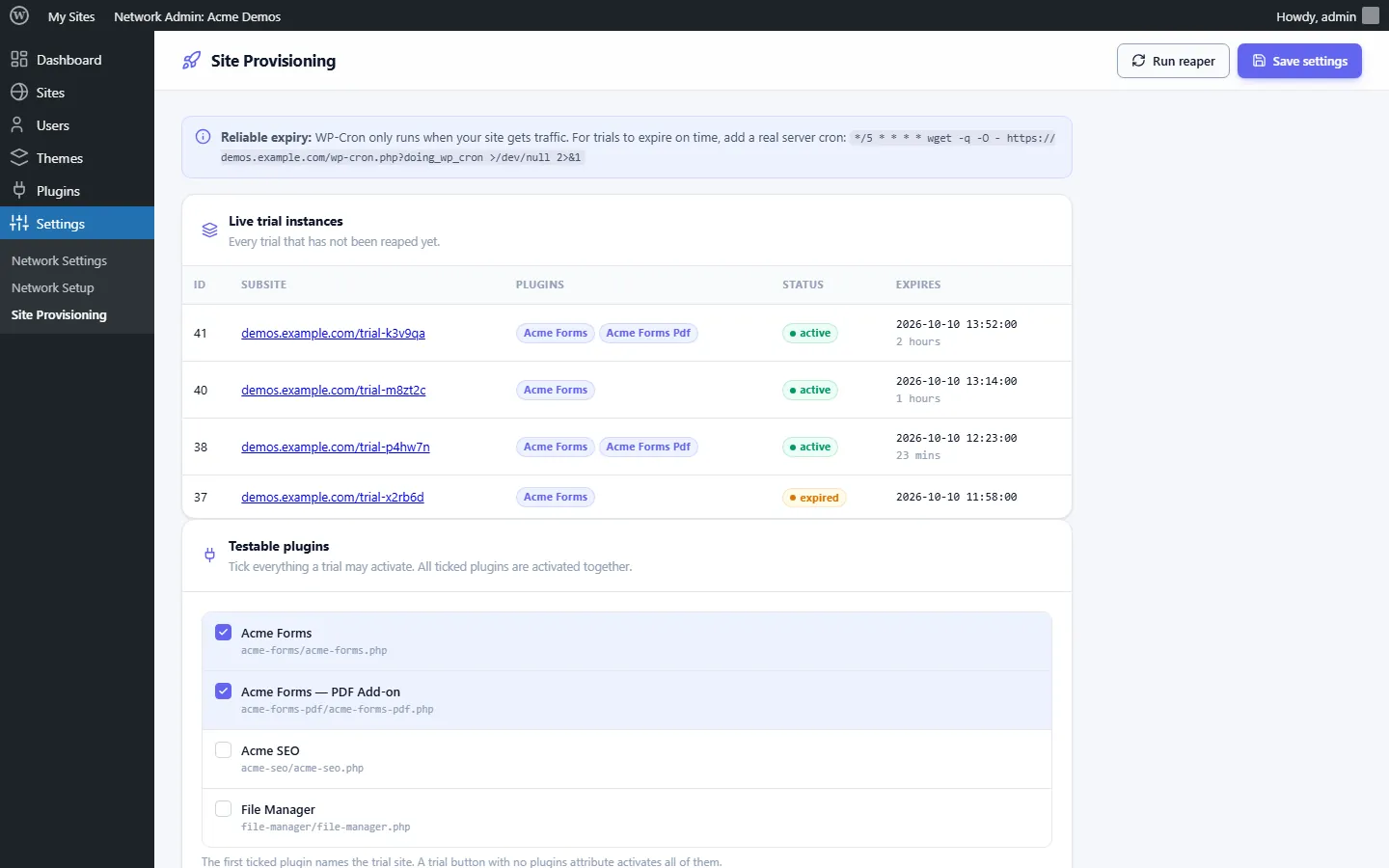This screenshot has height=868, width=1389.
Task: Click the cron command code snippet
Action: [x=638, y=148]
